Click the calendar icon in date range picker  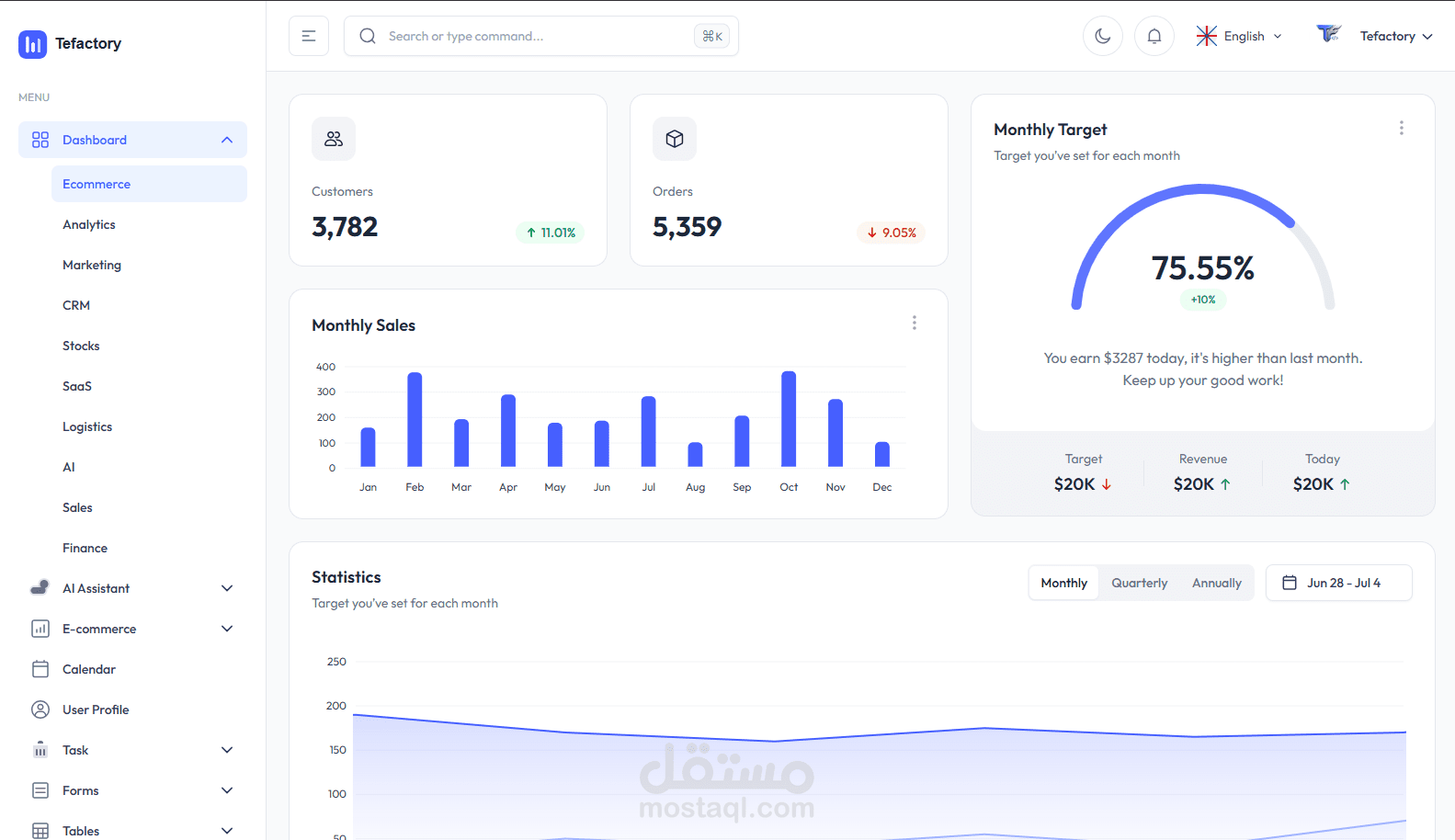click(1290, 583)
